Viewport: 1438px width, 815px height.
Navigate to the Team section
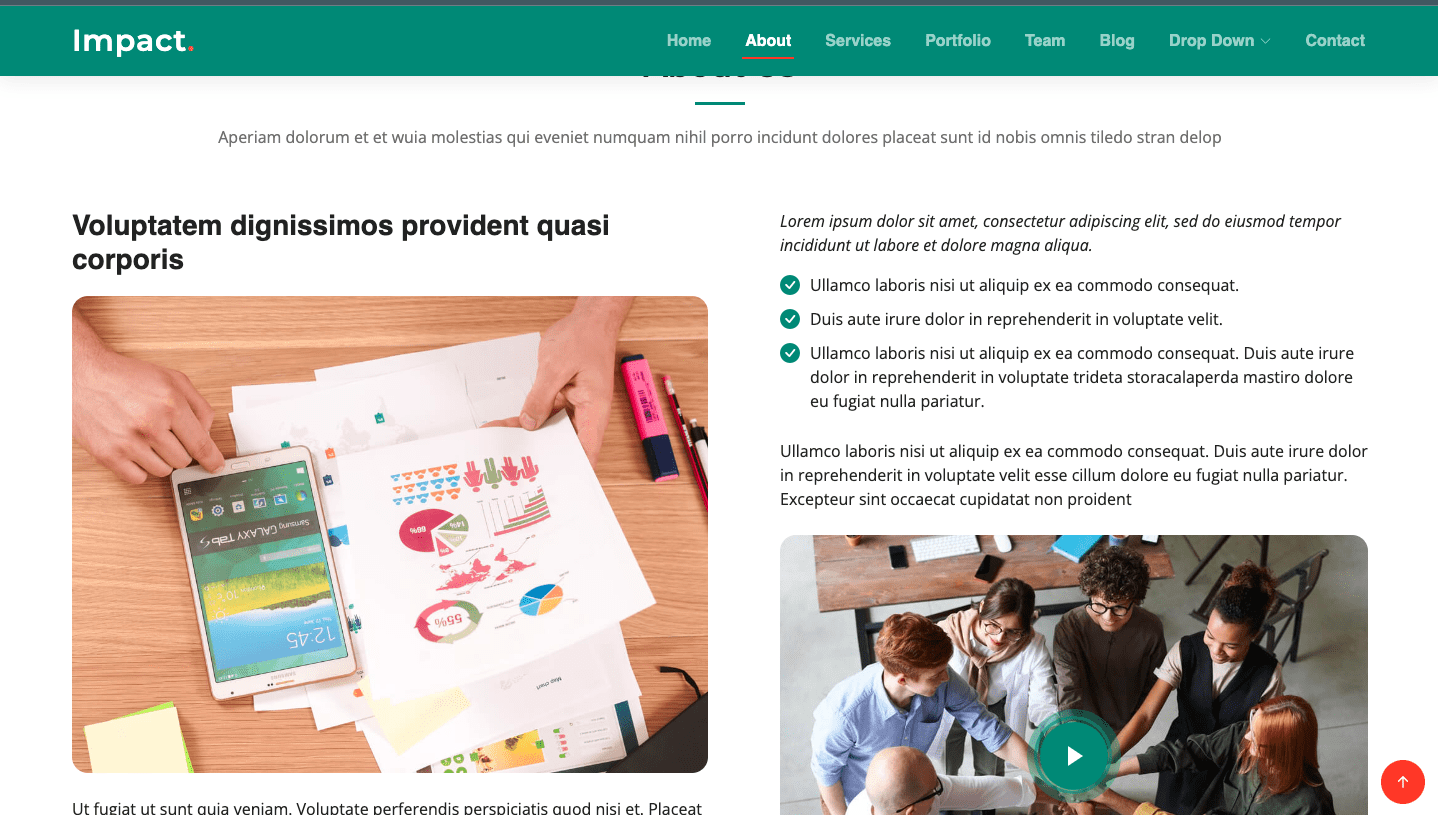coord(1045,40)
